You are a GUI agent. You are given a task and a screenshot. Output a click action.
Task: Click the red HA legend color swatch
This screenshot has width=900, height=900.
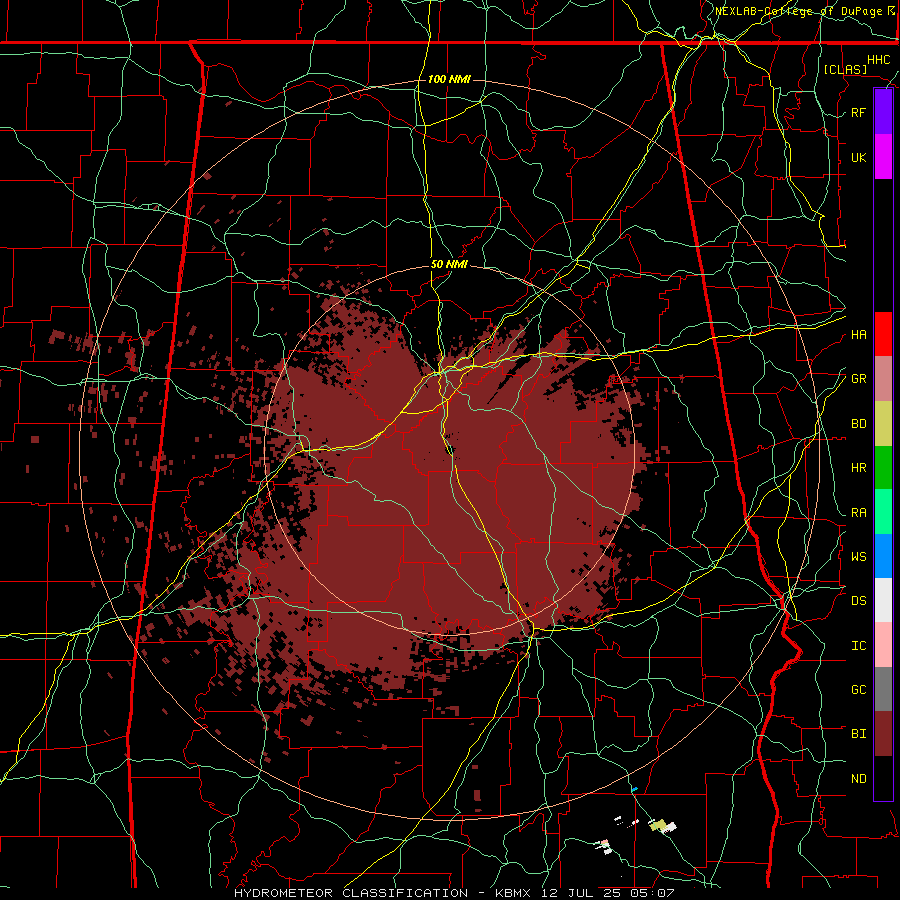(x=883, y=334)
